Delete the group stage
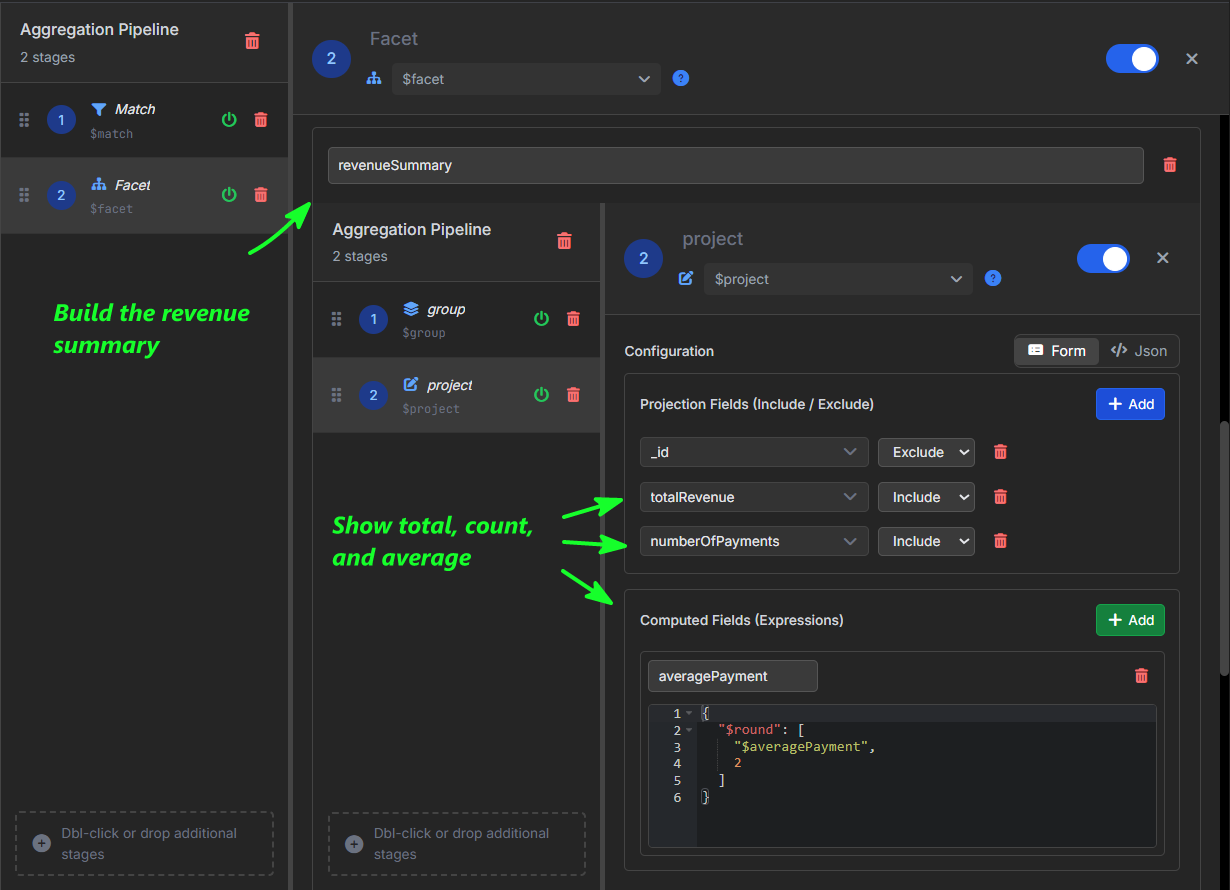The image size is (1230, 890). (x=573, y=319)
